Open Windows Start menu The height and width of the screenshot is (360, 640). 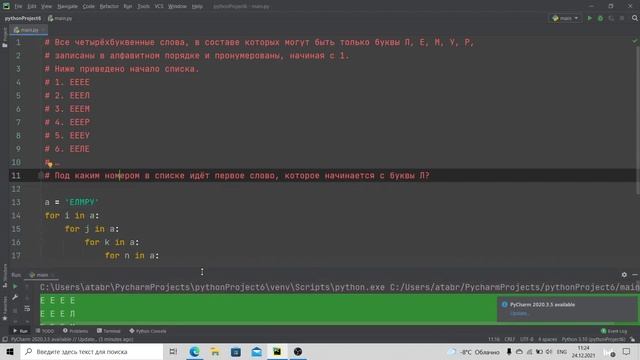pyautogui.click(x=10, y=351)
